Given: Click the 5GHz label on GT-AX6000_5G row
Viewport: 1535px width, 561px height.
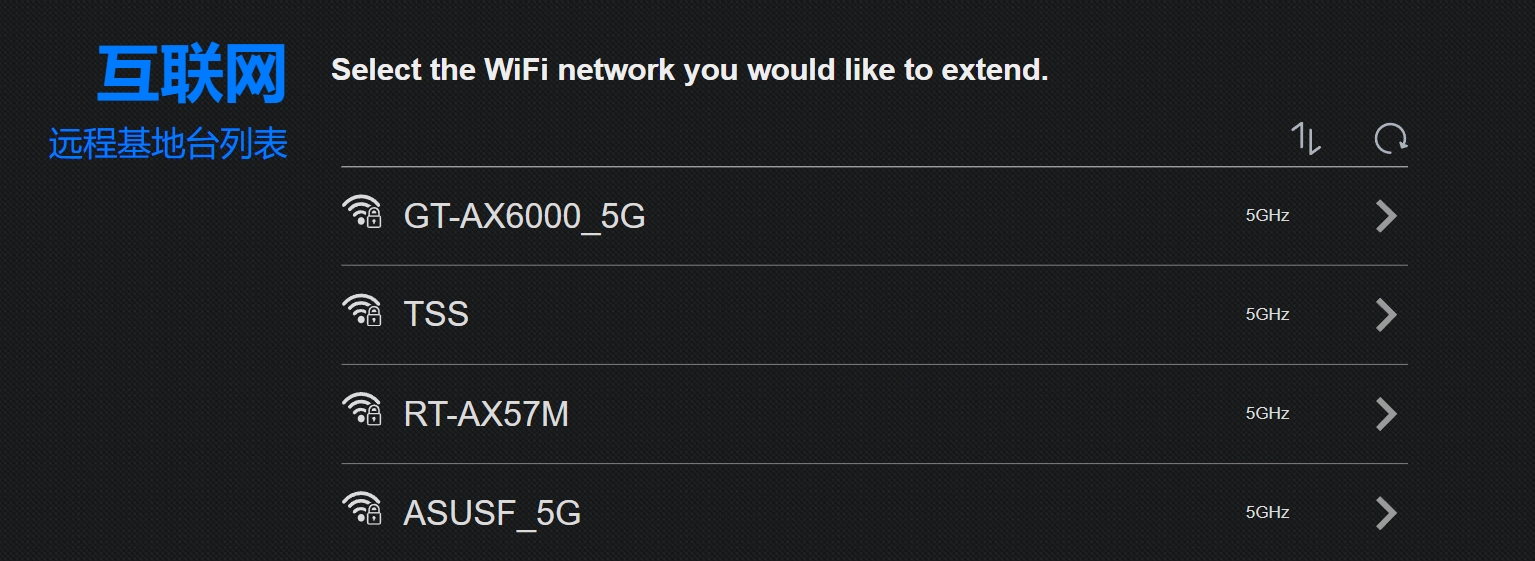Looking at the screenshot, I should [1267, 215].
